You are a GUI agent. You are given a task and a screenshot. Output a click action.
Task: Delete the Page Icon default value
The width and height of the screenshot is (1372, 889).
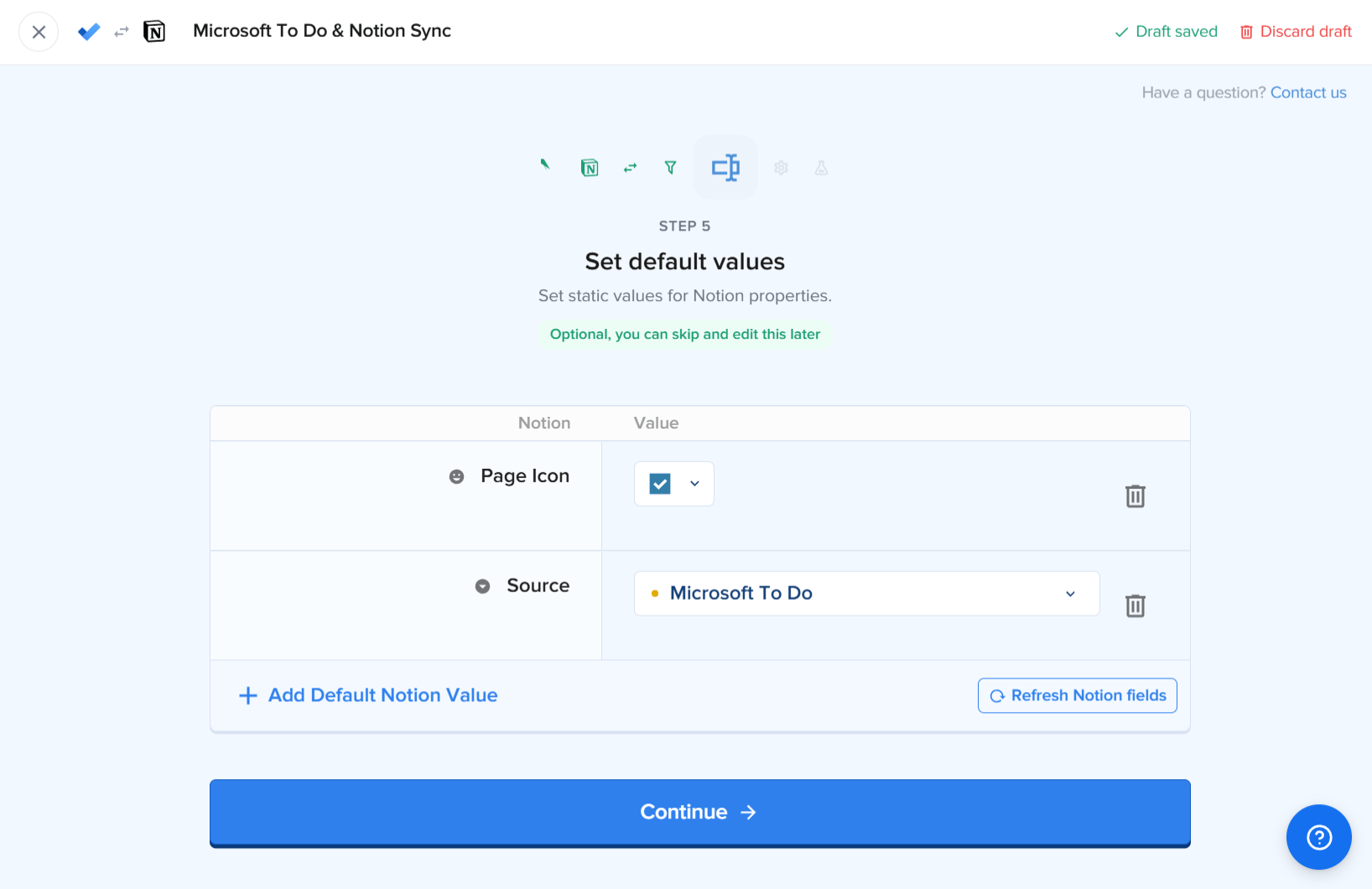(x=1135, y=496)
